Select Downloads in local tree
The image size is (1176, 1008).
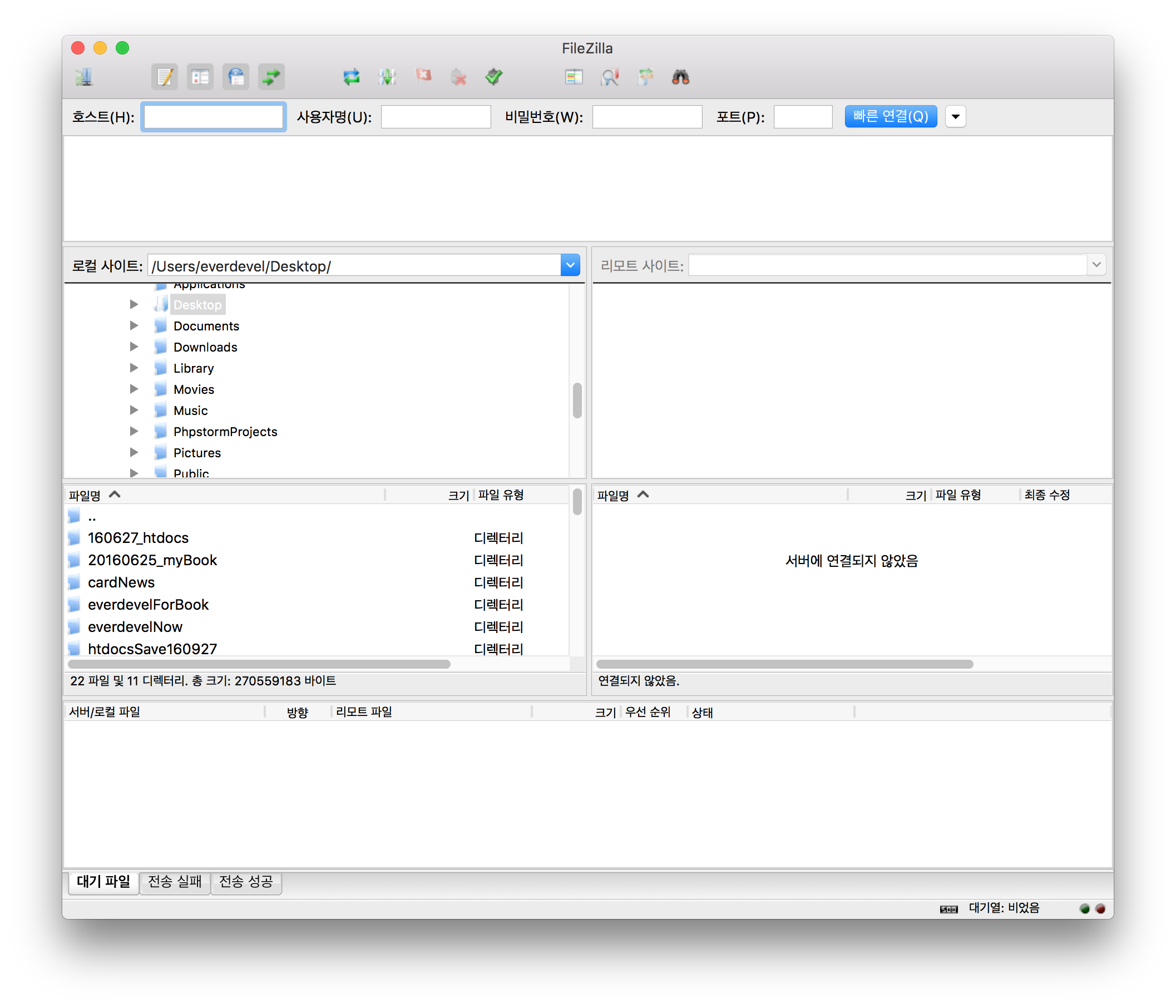[205, 347]
